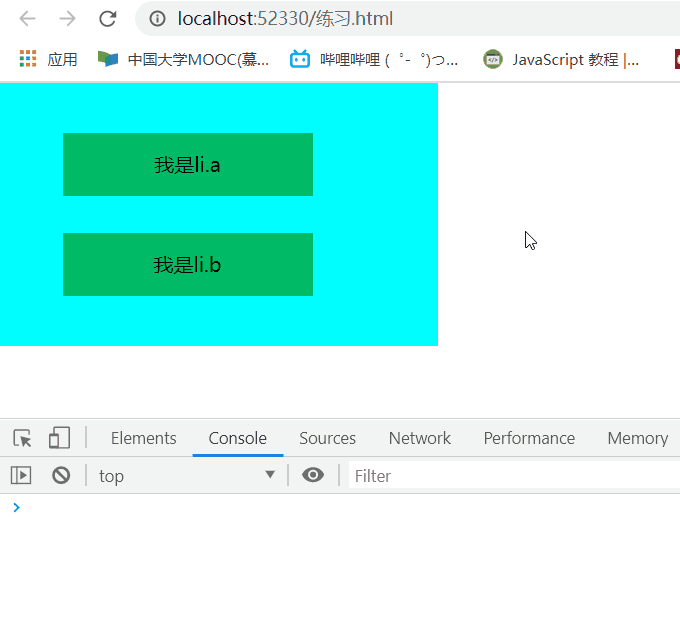
Task: Switch to the Network tab
Action: point(419,438)
